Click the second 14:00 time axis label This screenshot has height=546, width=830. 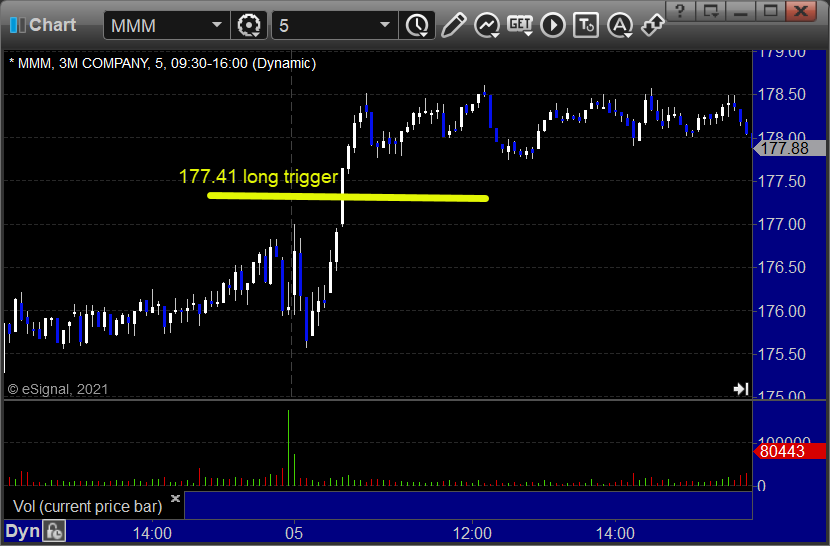(x=615, y=533)
